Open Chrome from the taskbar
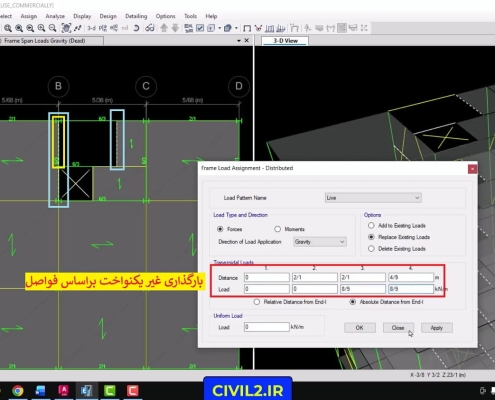The image size is (495, 400). (x=18, y=390)
